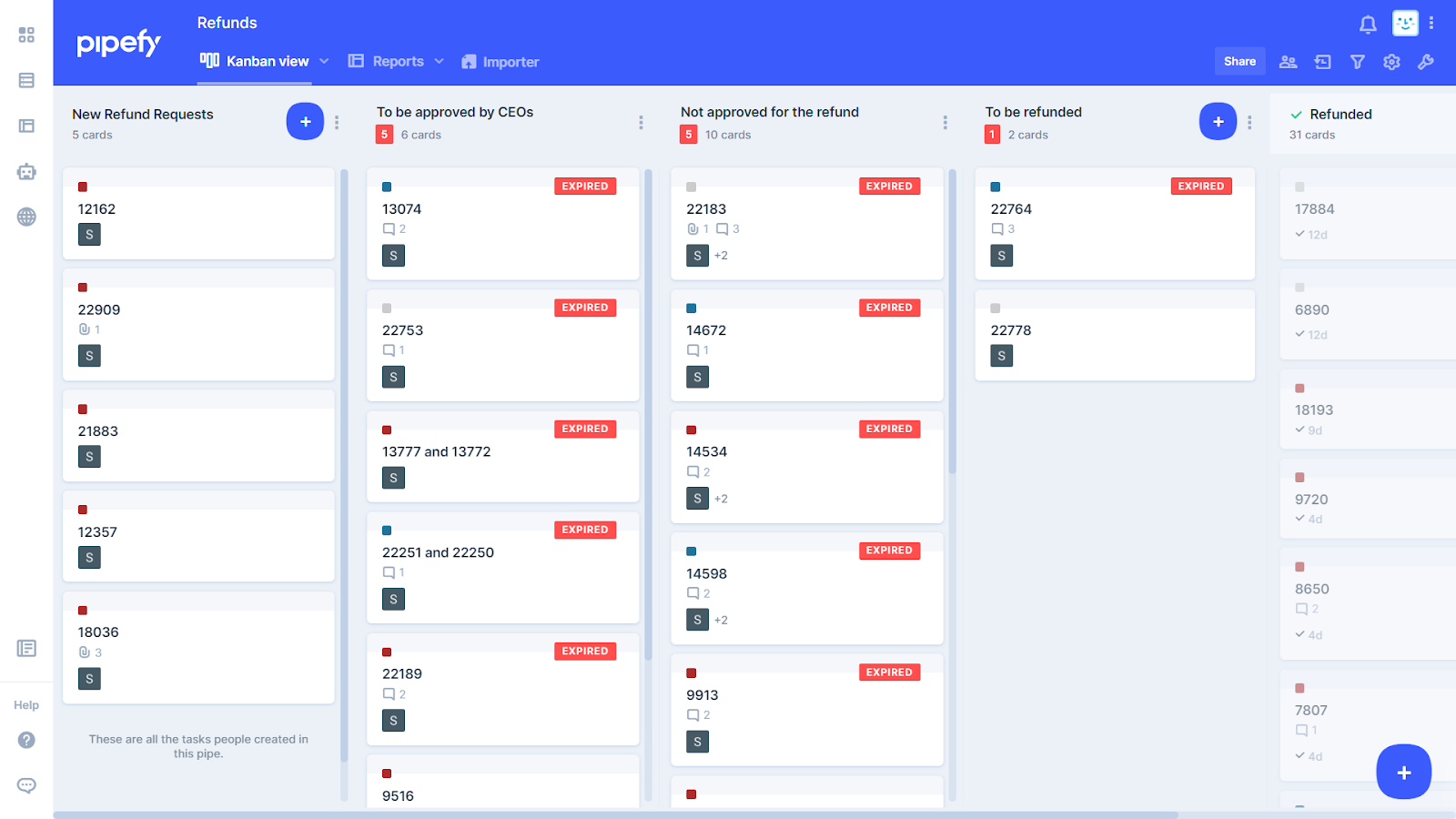Open the globe portal icon in sidebar
The image size is (1456, 819).
pyautogui.click(x=26, y=217)
